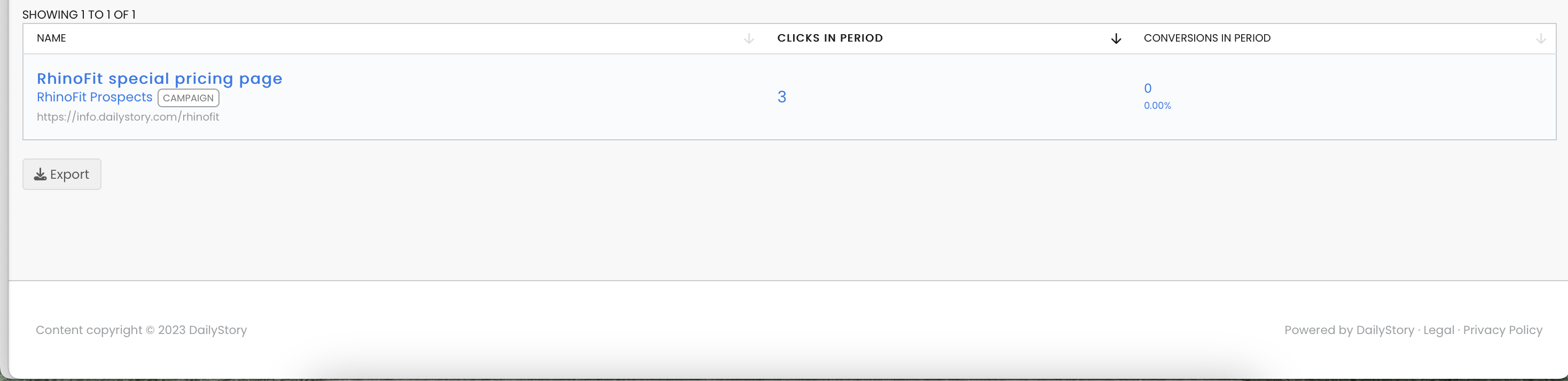Export the table data

[62, 174]
